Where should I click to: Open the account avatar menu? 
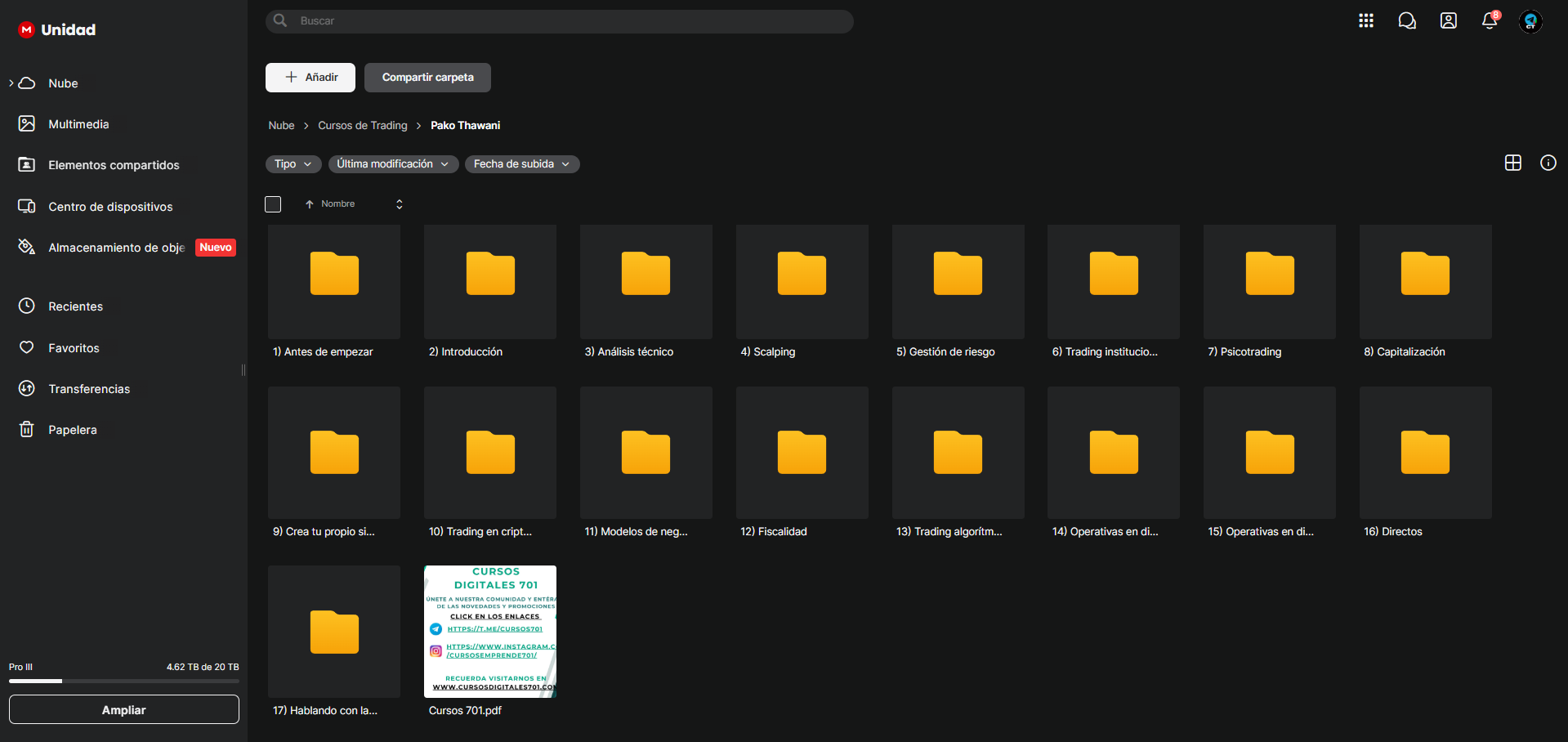pos(1530,21)
